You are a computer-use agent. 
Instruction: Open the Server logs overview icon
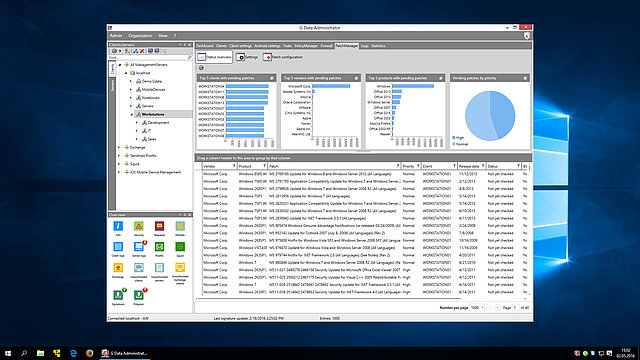[x=139, y=247]
